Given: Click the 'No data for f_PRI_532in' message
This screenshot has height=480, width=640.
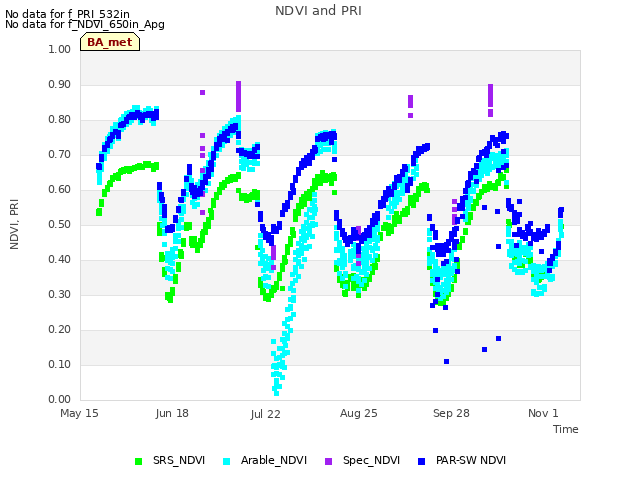Looking at the screenshot, I should pos(67,14).
